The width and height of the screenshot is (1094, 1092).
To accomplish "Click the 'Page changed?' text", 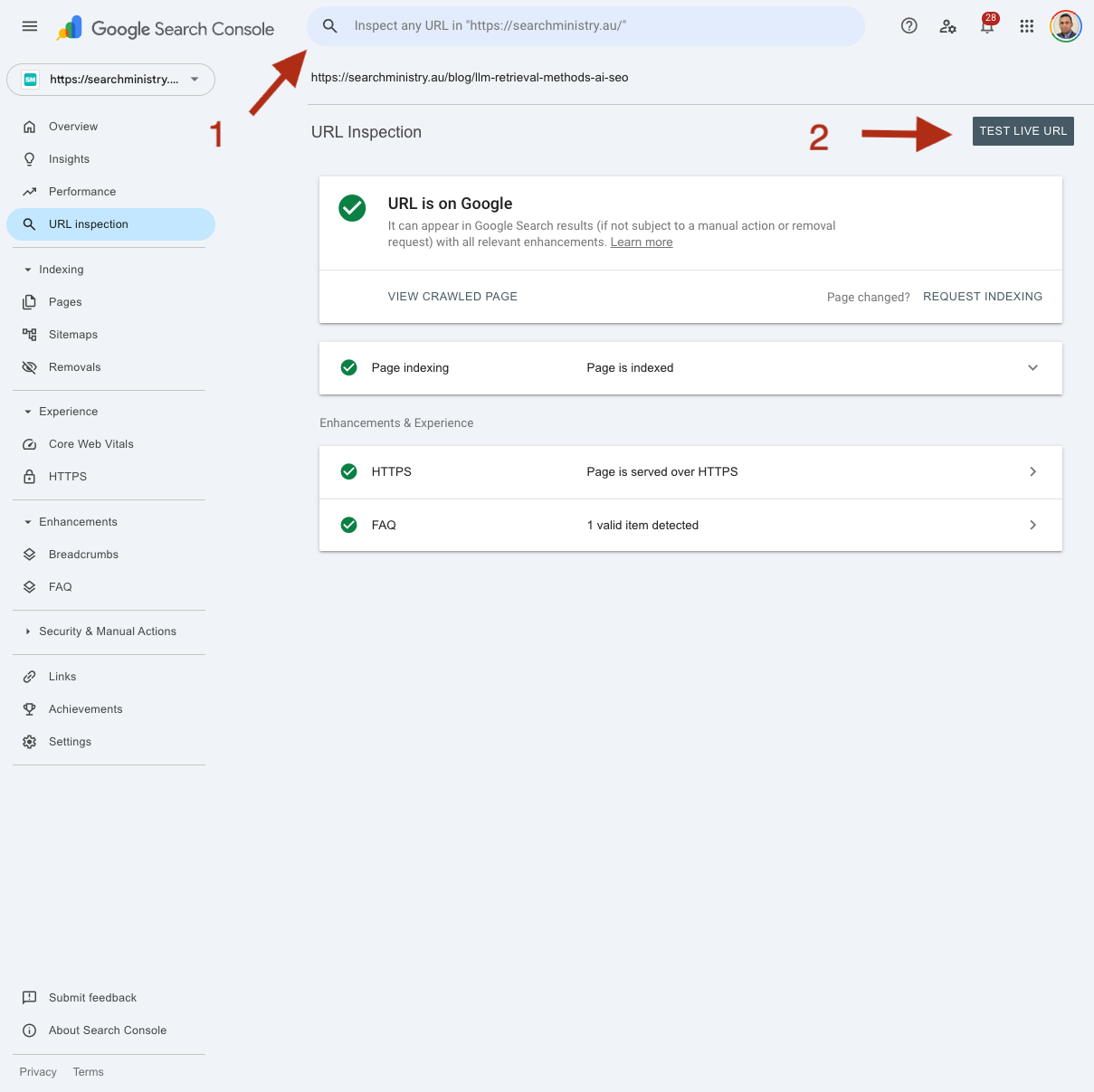I will click(x=869, y=298).
